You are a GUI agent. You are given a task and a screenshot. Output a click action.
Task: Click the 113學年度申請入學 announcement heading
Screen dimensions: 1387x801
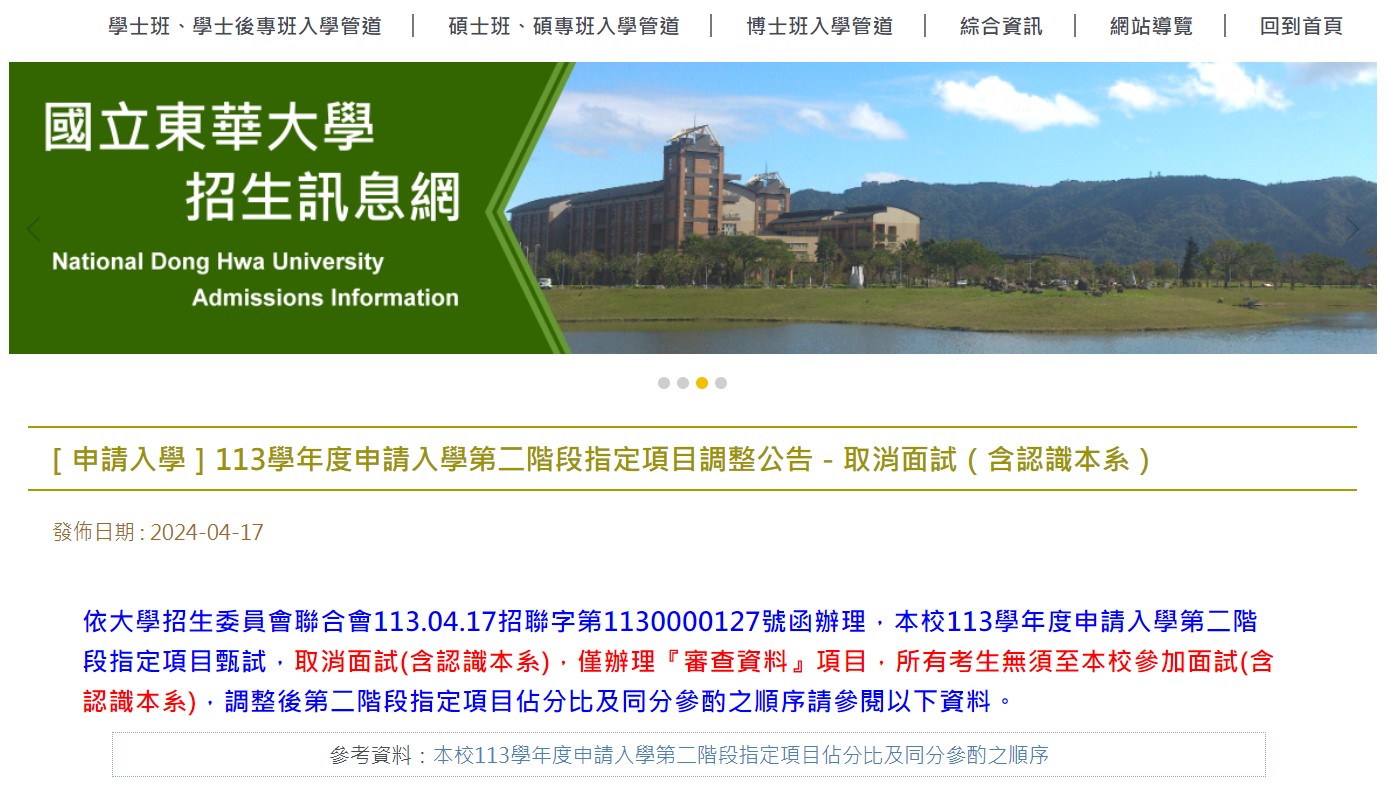601,460
